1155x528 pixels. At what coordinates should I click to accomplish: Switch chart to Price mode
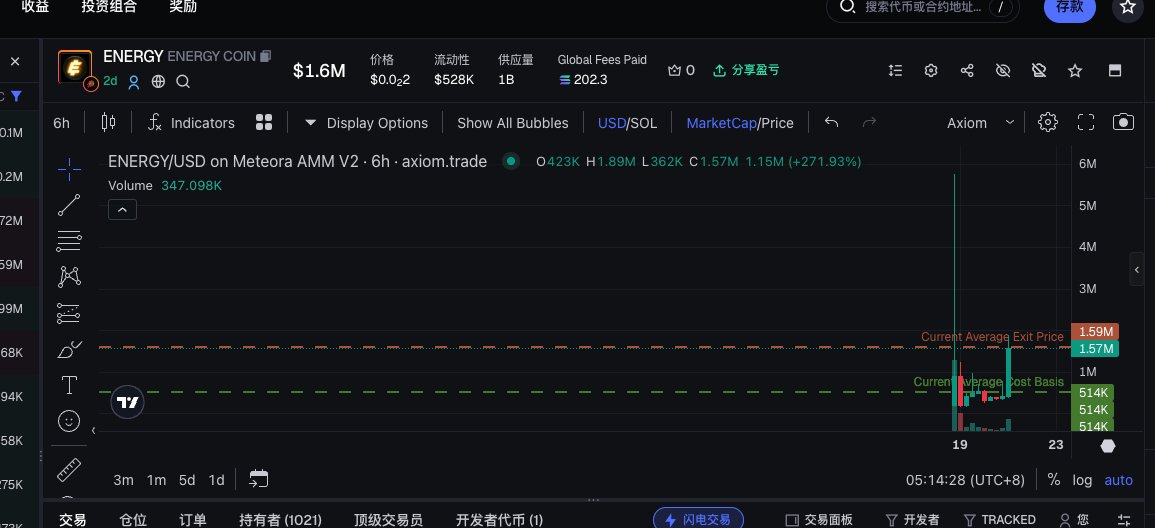click(778, 123)
